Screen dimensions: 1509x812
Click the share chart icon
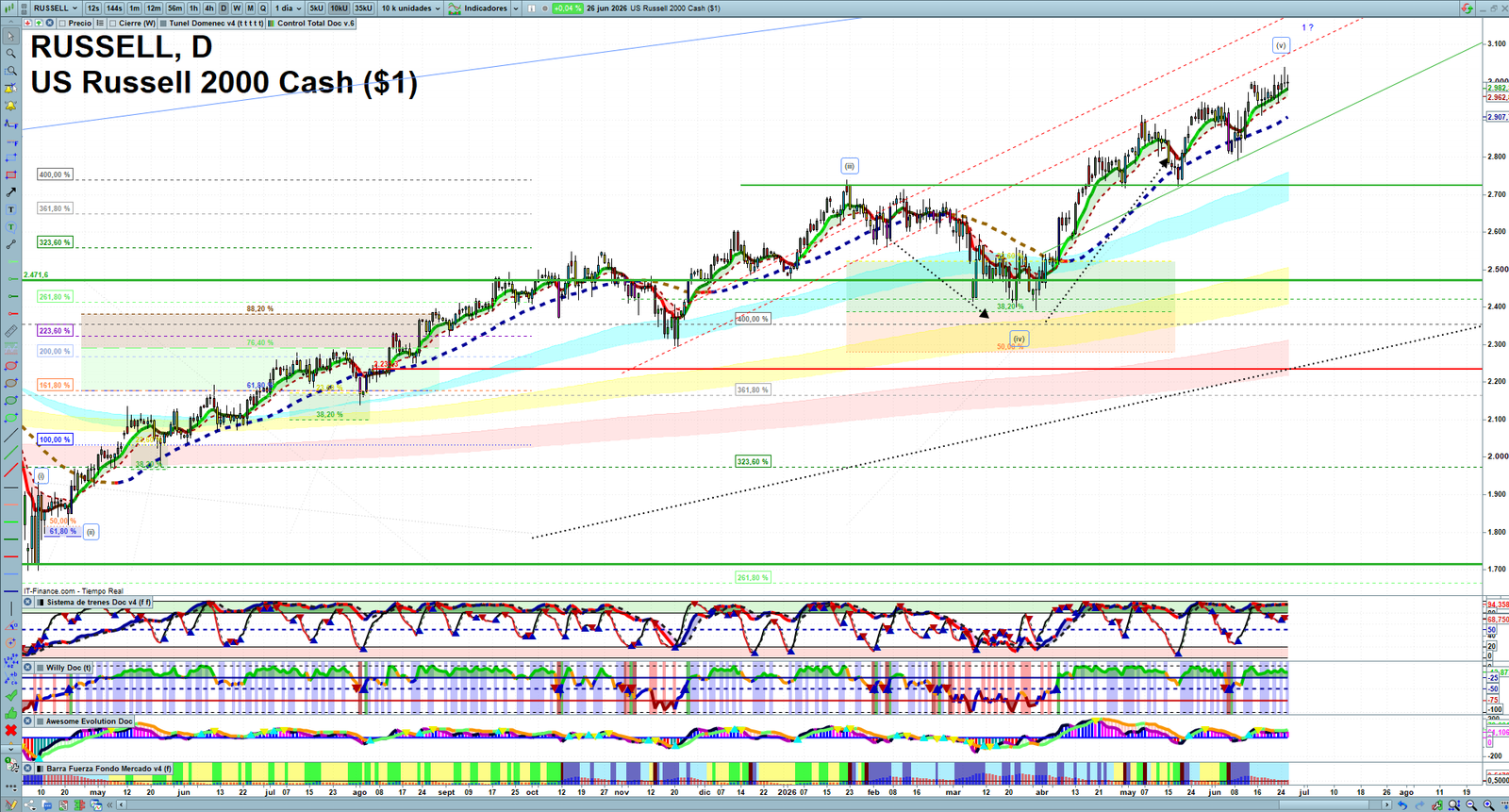click(x=30, y=804)
